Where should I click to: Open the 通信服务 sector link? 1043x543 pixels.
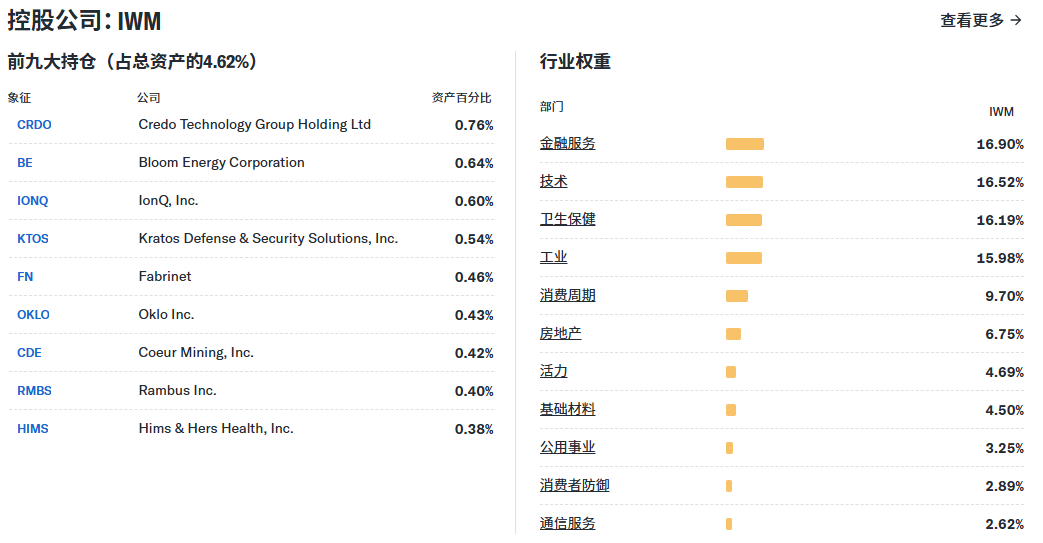[567, 524]
